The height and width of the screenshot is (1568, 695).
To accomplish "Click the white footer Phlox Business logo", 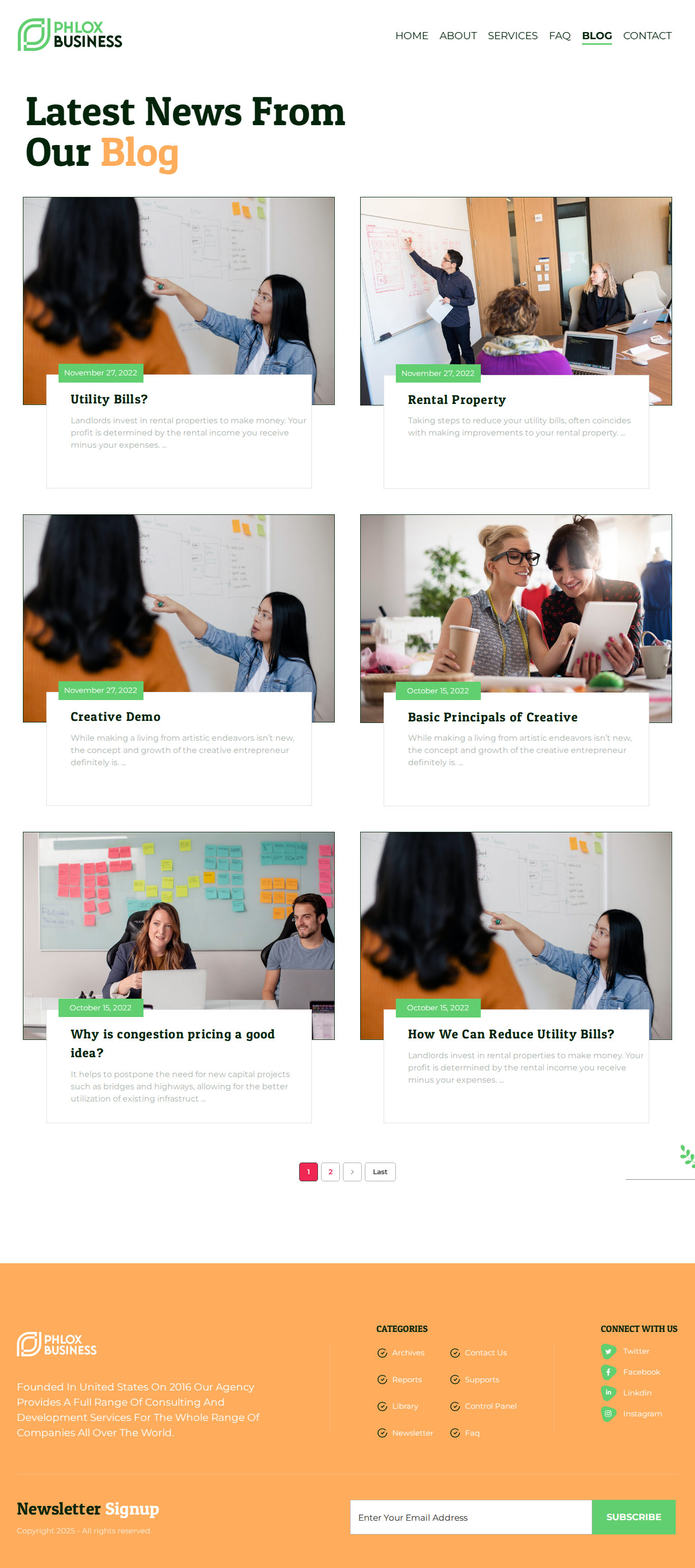I will [x=57, y=1345].
